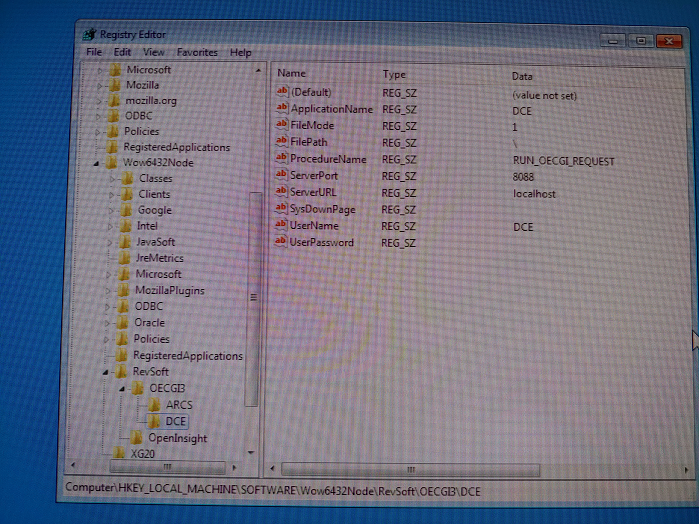Click the Registry Editor title bar icon
The image size is (699, 524).
point(90,34)
